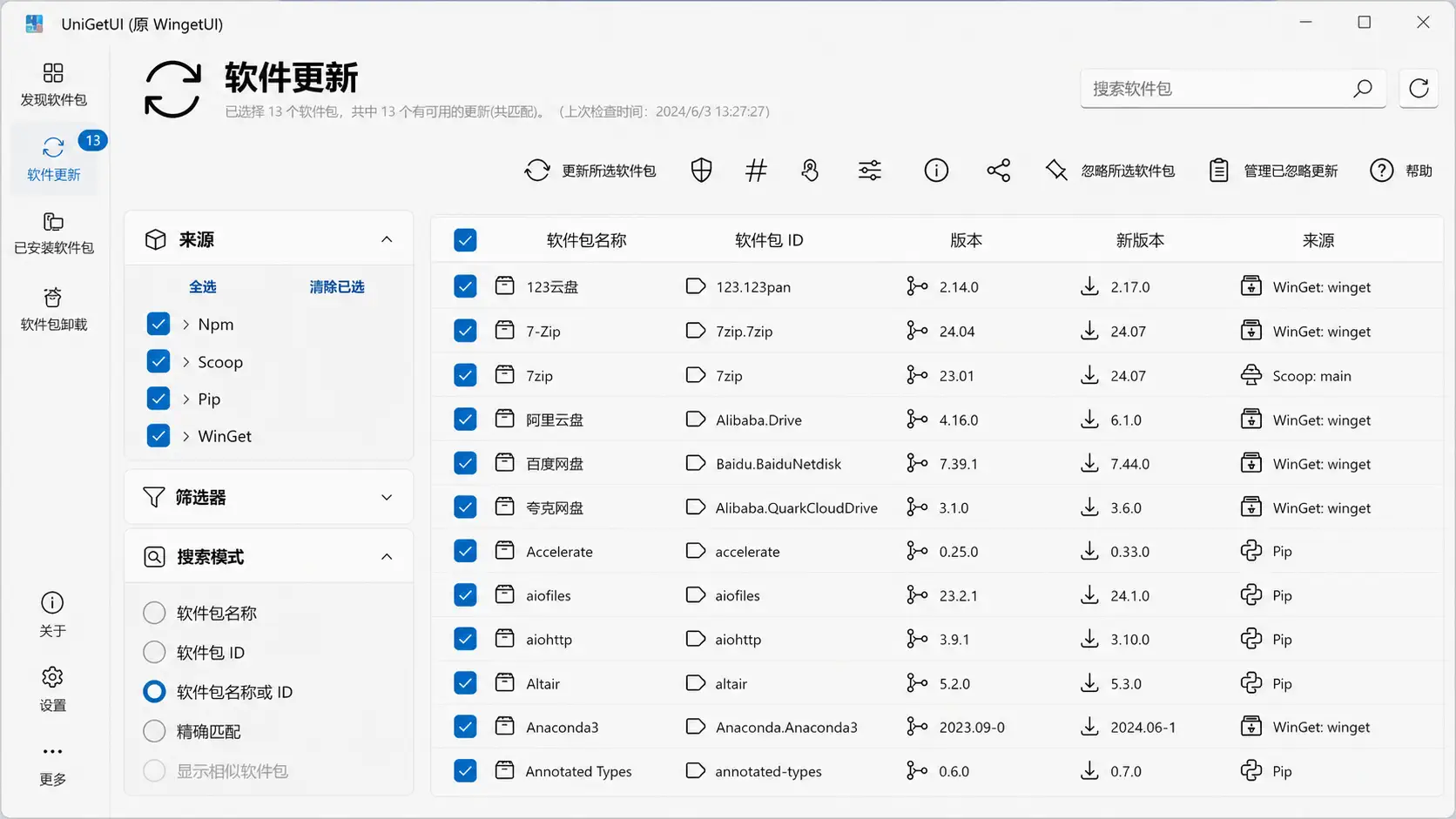The width and height of the screenshot is (1456, 819).
Task: Select the 软件包 ID search mode radio
Action: point(154,652)
